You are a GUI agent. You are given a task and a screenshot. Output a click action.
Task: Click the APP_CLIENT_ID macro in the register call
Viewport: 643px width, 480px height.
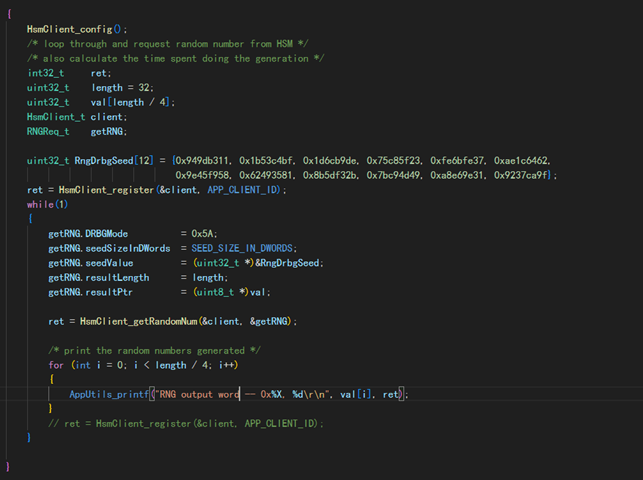coord(243,190)
